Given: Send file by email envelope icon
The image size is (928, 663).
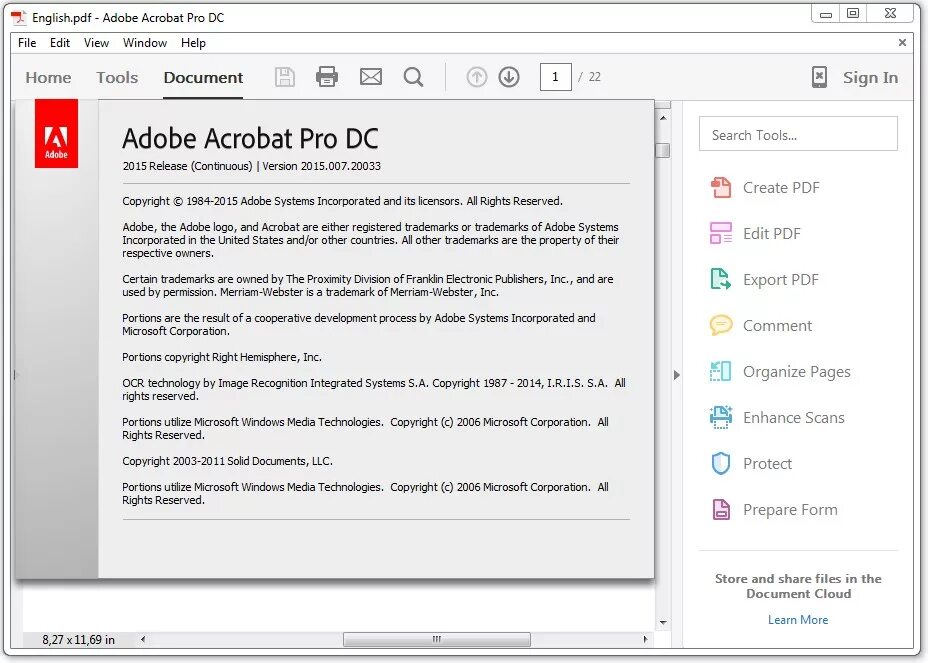Looking at the screenshot, I should pos(371,77).
